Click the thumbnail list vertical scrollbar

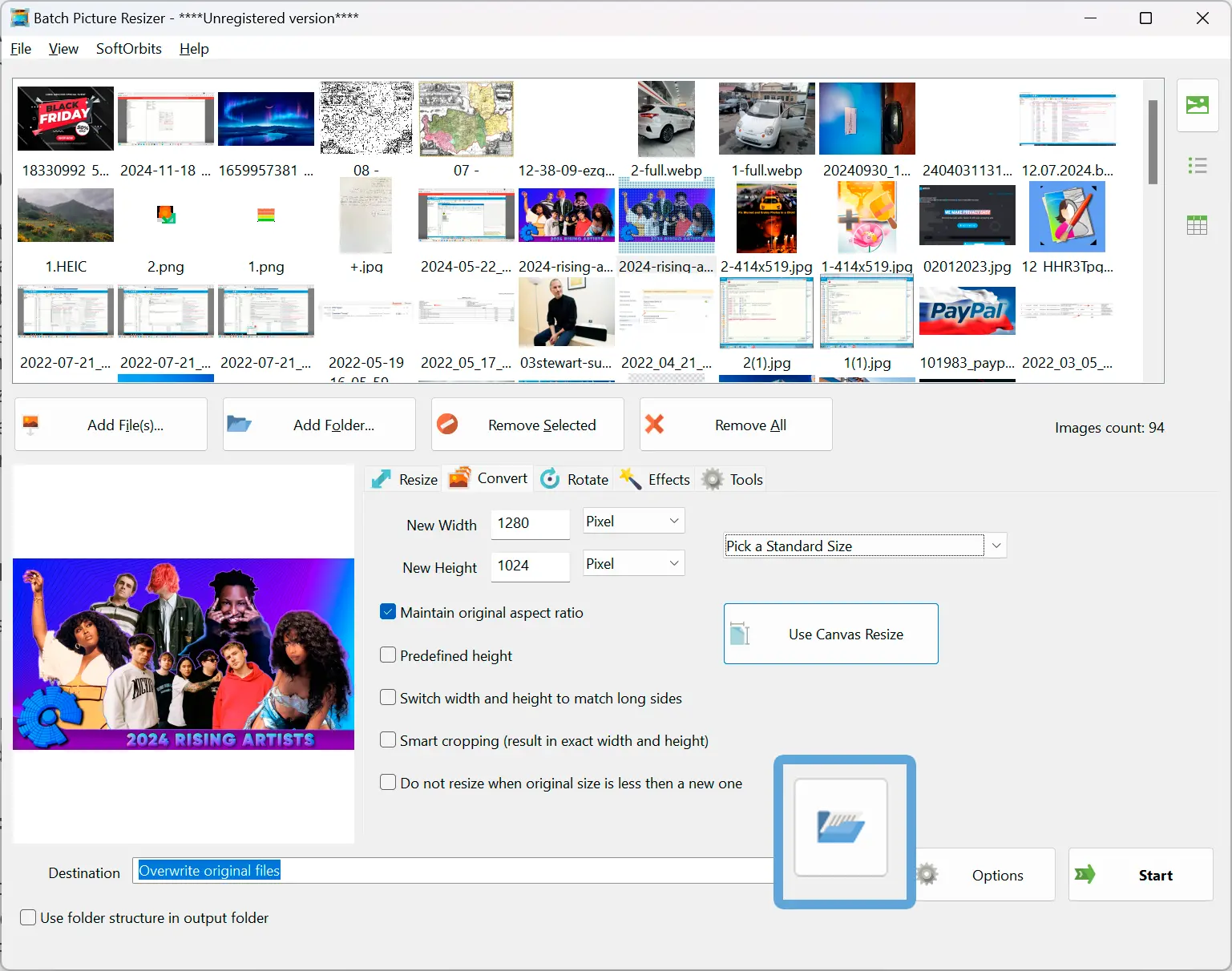(1153, 143)
